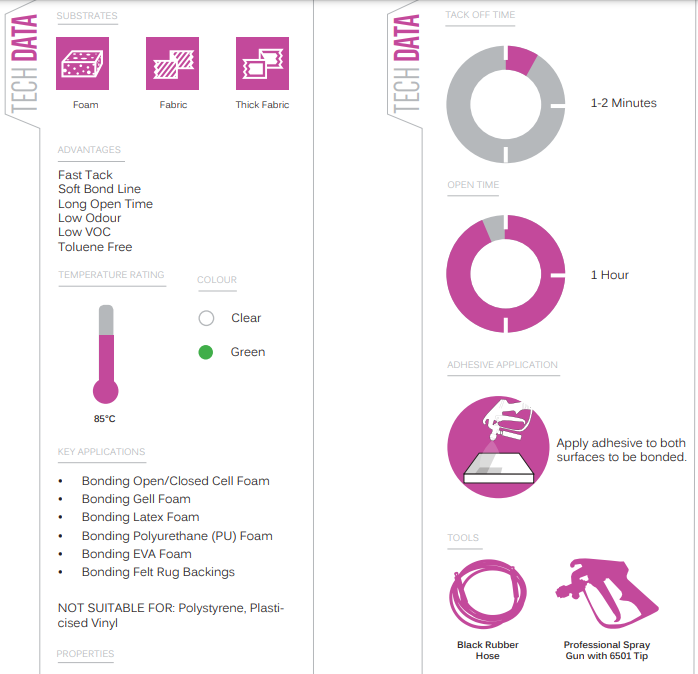The image size is (698, 674).
Task: Click 'Bonding Gell Foam' bullet
Action: point(136,499)
